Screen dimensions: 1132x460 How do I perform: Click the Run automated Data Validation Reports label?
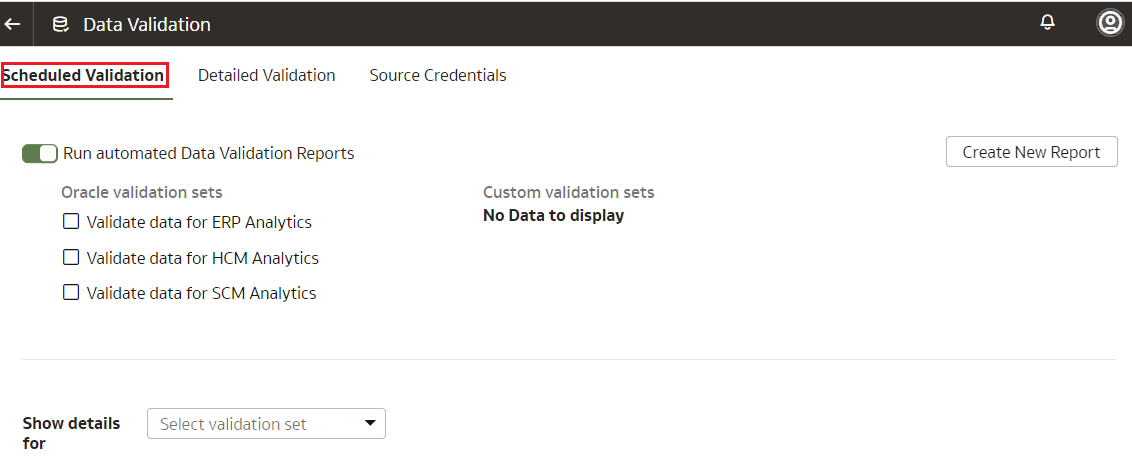(208, 153)
